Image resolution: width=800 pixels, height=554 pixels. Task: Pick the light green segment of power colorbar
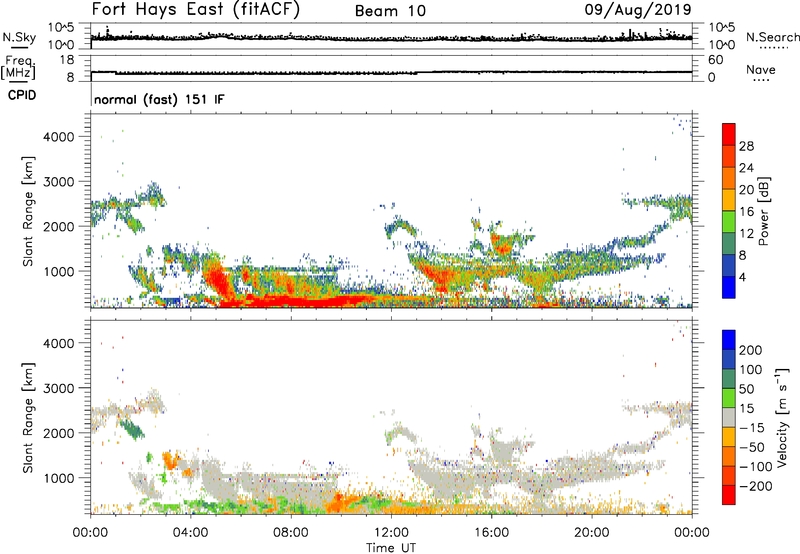729,222
